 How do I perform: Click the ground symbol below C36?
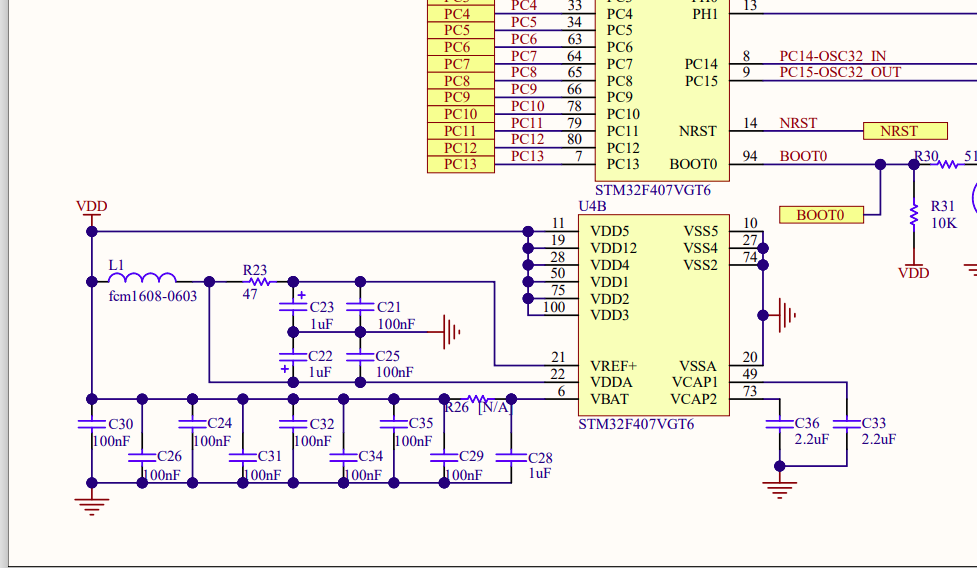pos(779,490)
